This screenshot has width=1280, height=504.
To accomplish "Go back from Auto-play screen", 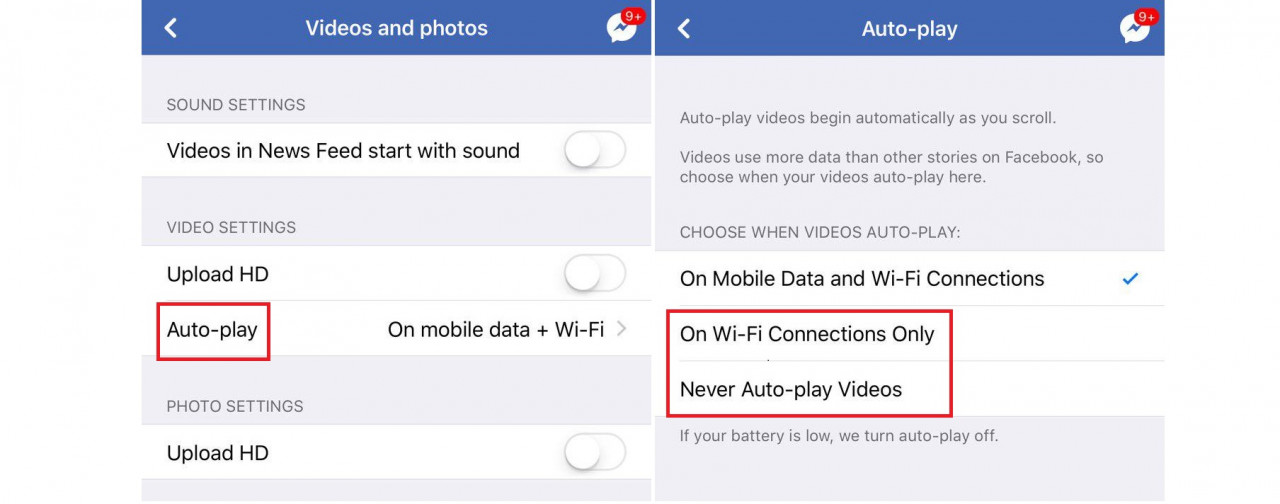I will (684, 28).
